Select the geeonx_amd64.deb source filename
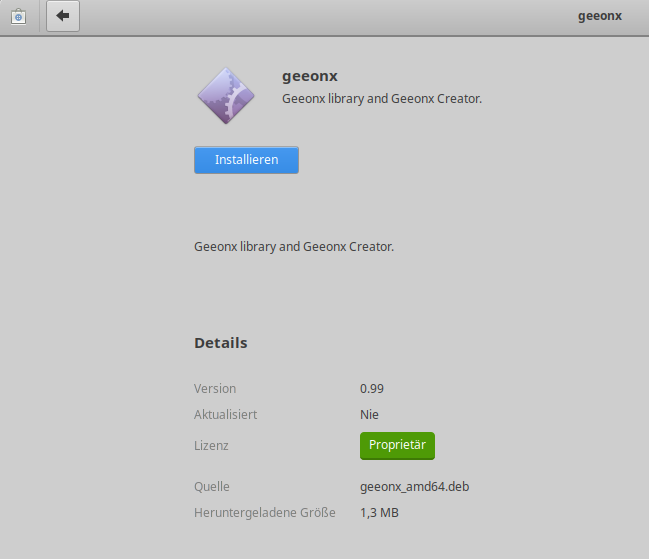 414,487
